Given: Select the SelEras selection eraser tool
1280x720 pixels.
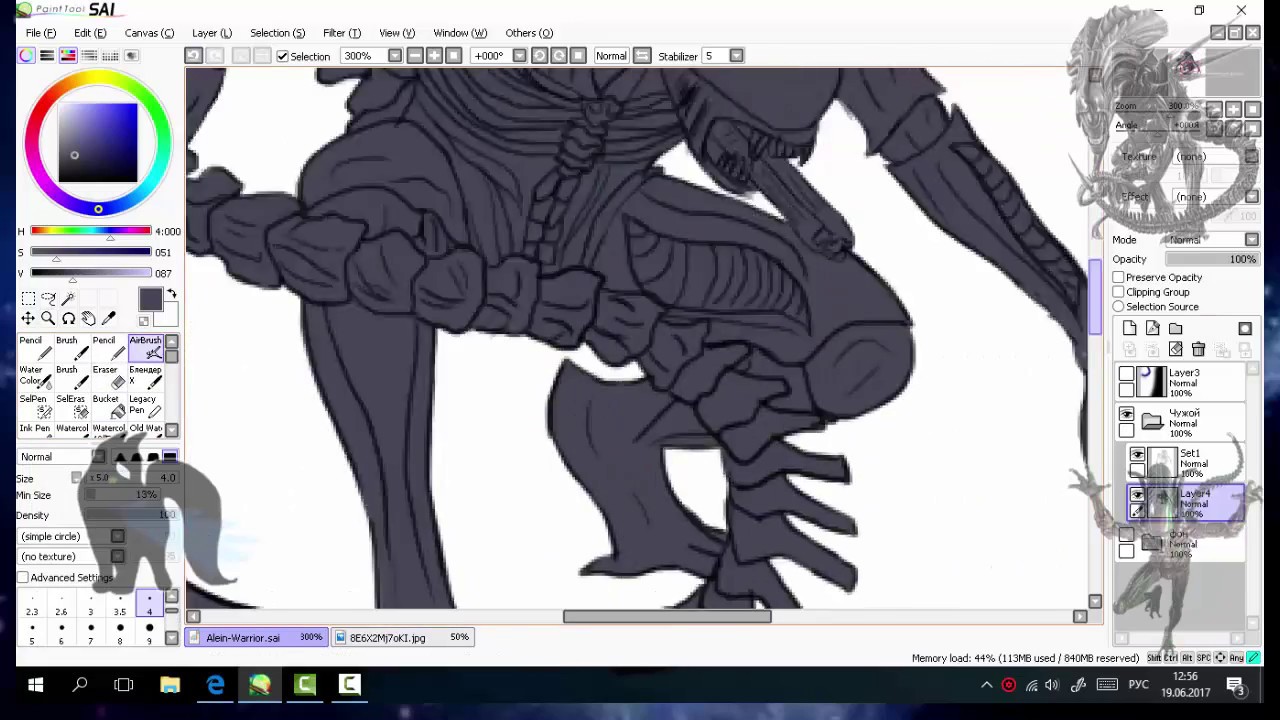Looking at the screenshot, I should (72, 405).
